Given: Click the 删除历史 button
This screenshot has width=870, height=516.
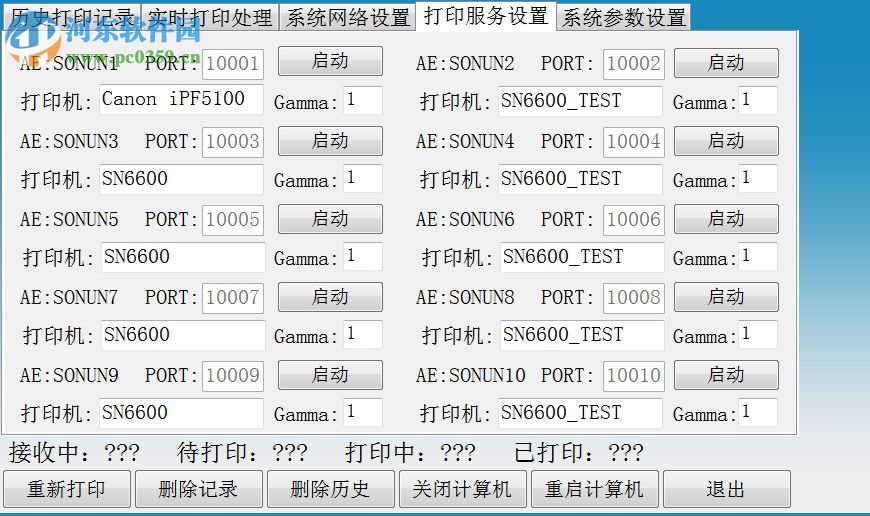Looking at the screenshot, I should point(331,489).
